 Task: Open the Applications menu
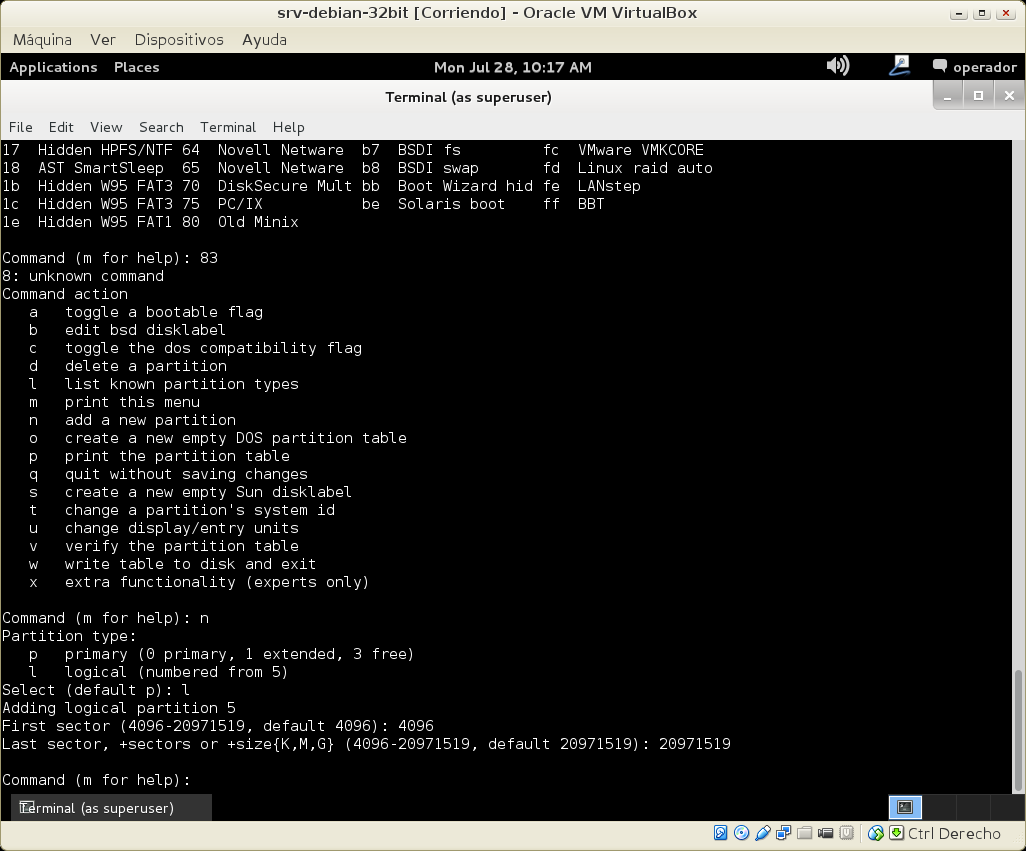coord(53,67)
